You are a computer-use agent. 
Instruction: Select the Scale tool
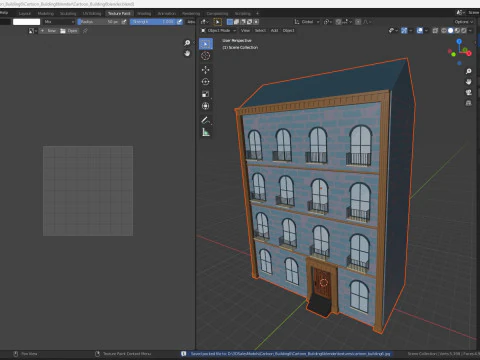click(x=206, y=94)
